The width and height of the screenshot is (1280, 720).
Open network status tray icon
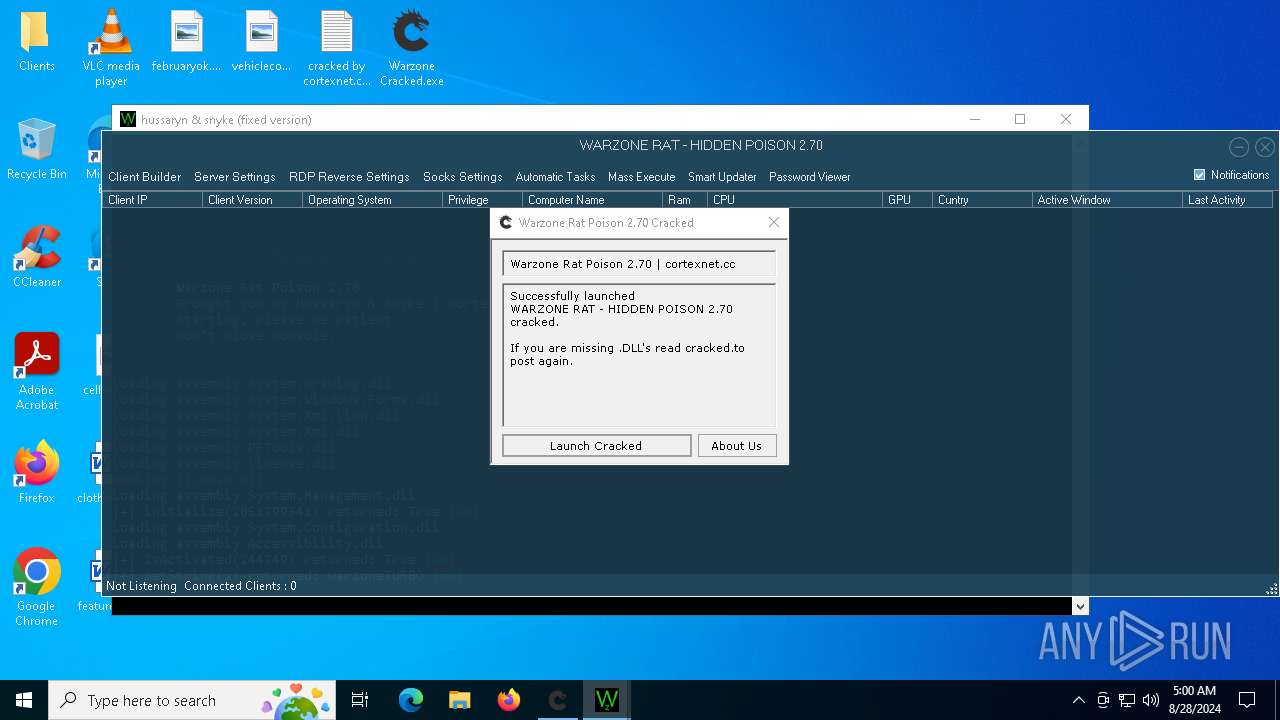[x=1127, y=700]
